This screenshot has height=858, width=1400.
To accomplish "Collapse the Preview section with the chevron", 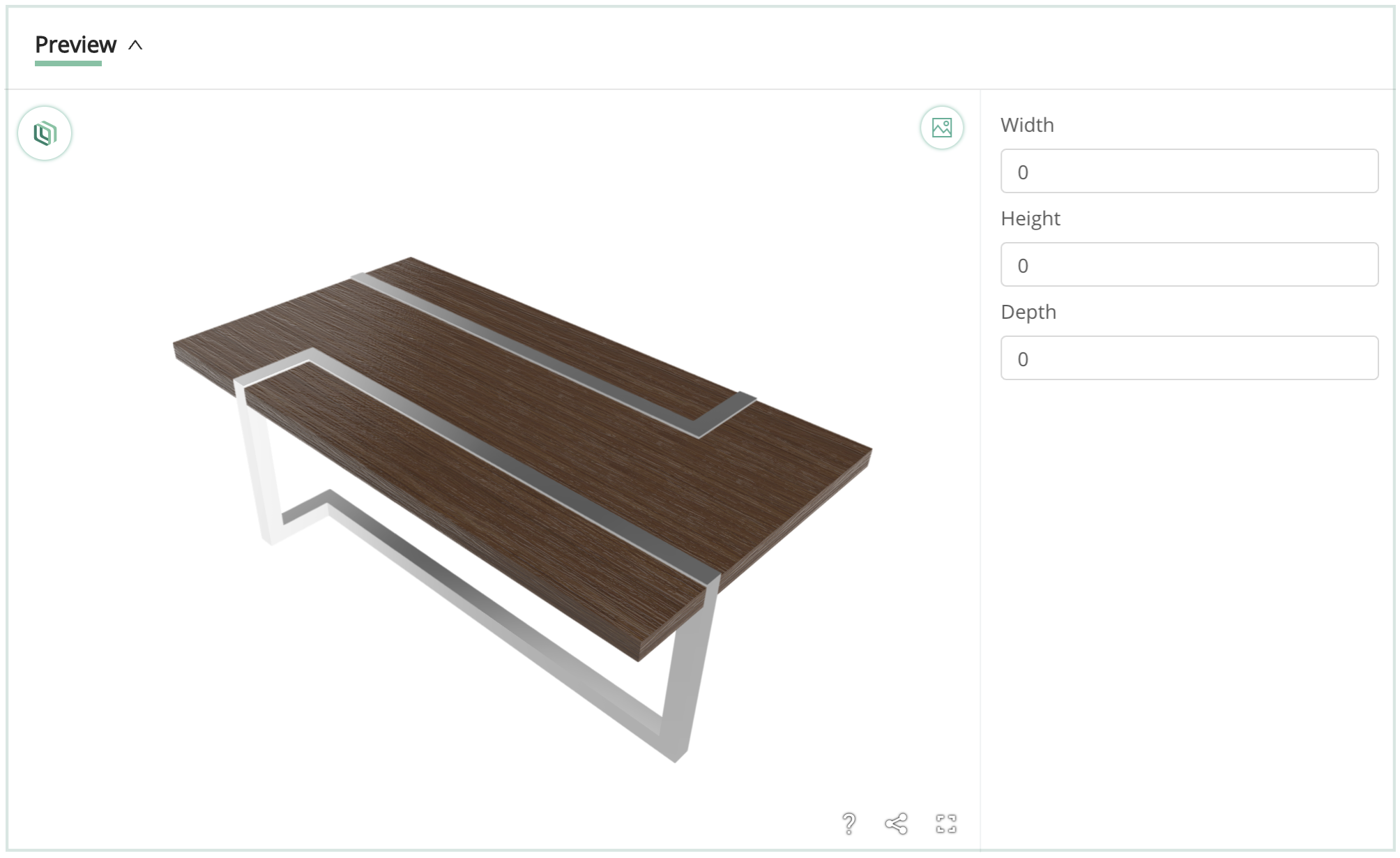I will click(x=135, y=45).
